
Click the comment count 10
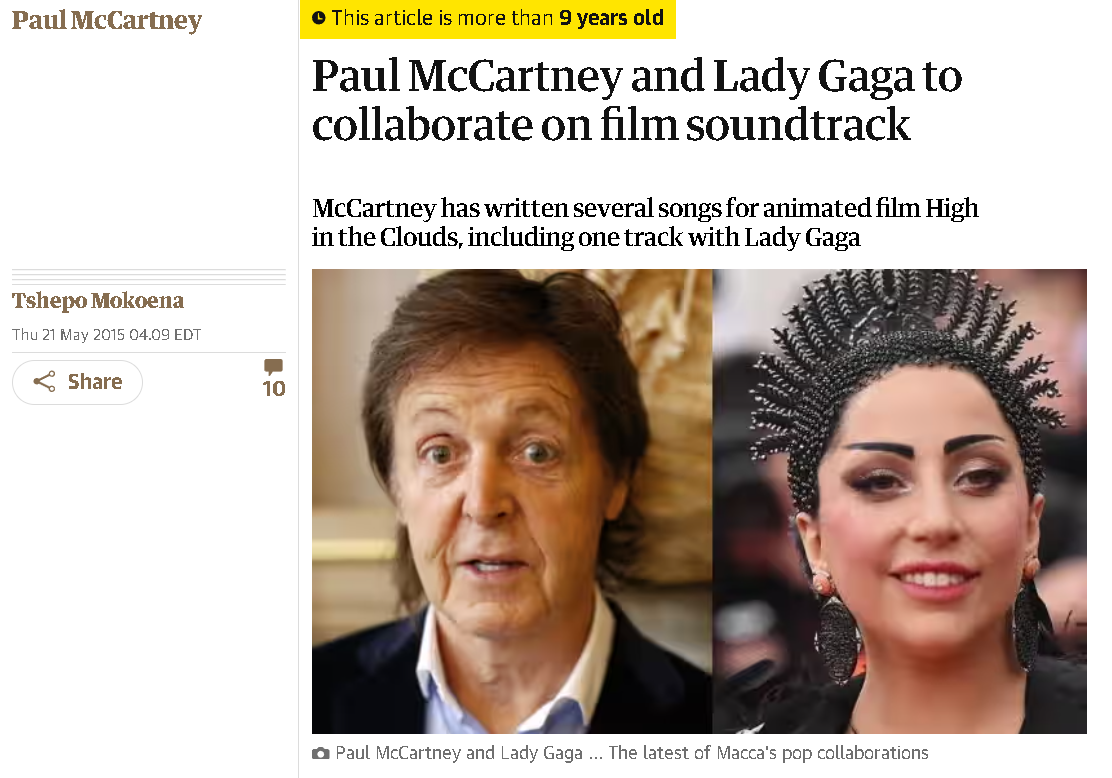[x=274, y=389]
